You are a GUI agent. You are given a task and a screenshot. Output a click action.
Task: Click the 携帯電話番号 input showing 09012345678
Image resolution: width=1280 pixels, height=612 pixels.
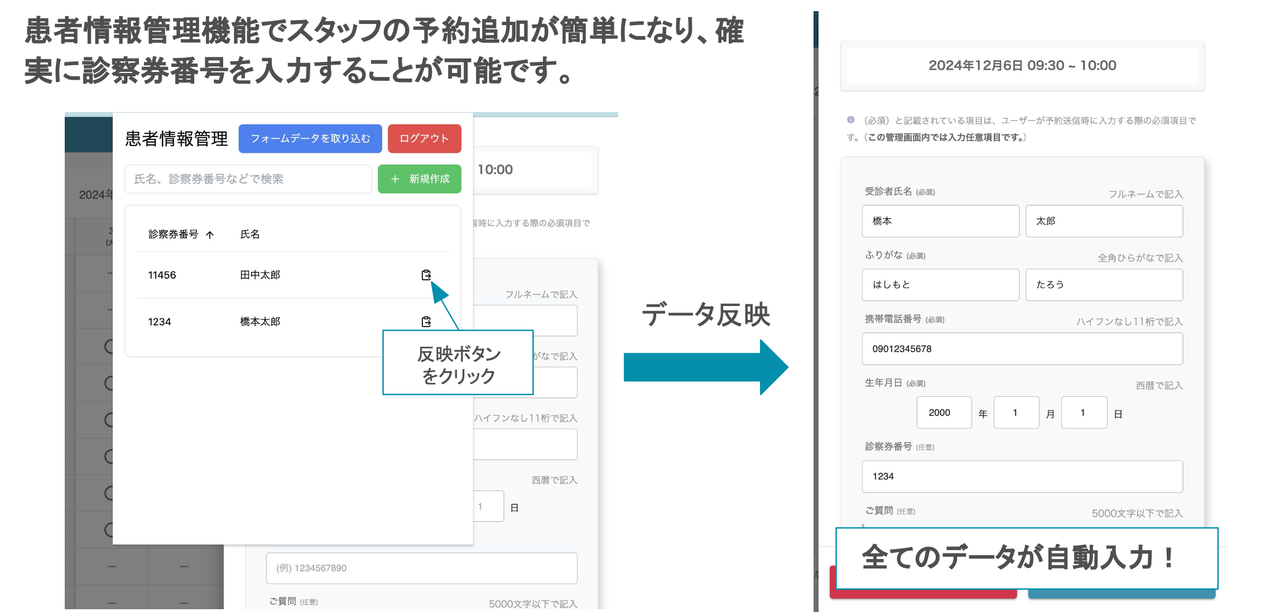coord(1022,348)
